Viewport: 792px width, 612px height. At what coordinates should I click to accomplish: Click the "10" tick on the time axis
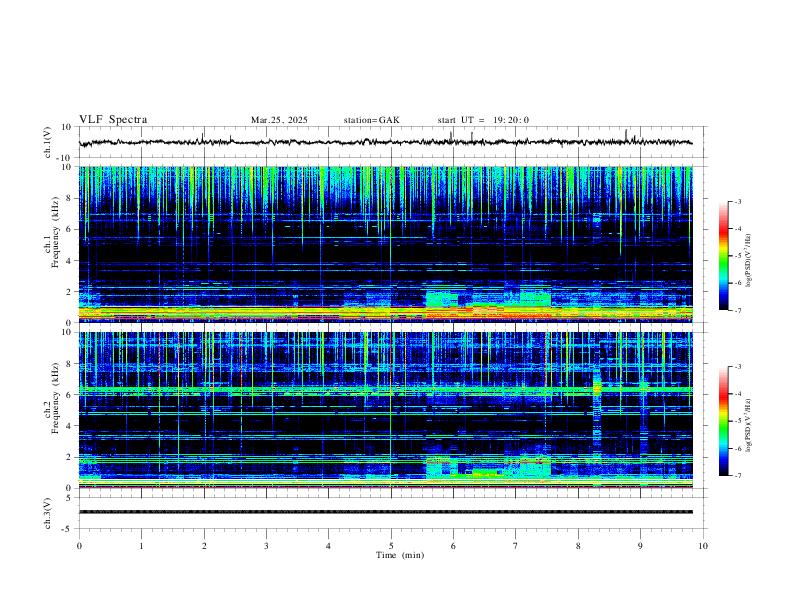[703, 546]
